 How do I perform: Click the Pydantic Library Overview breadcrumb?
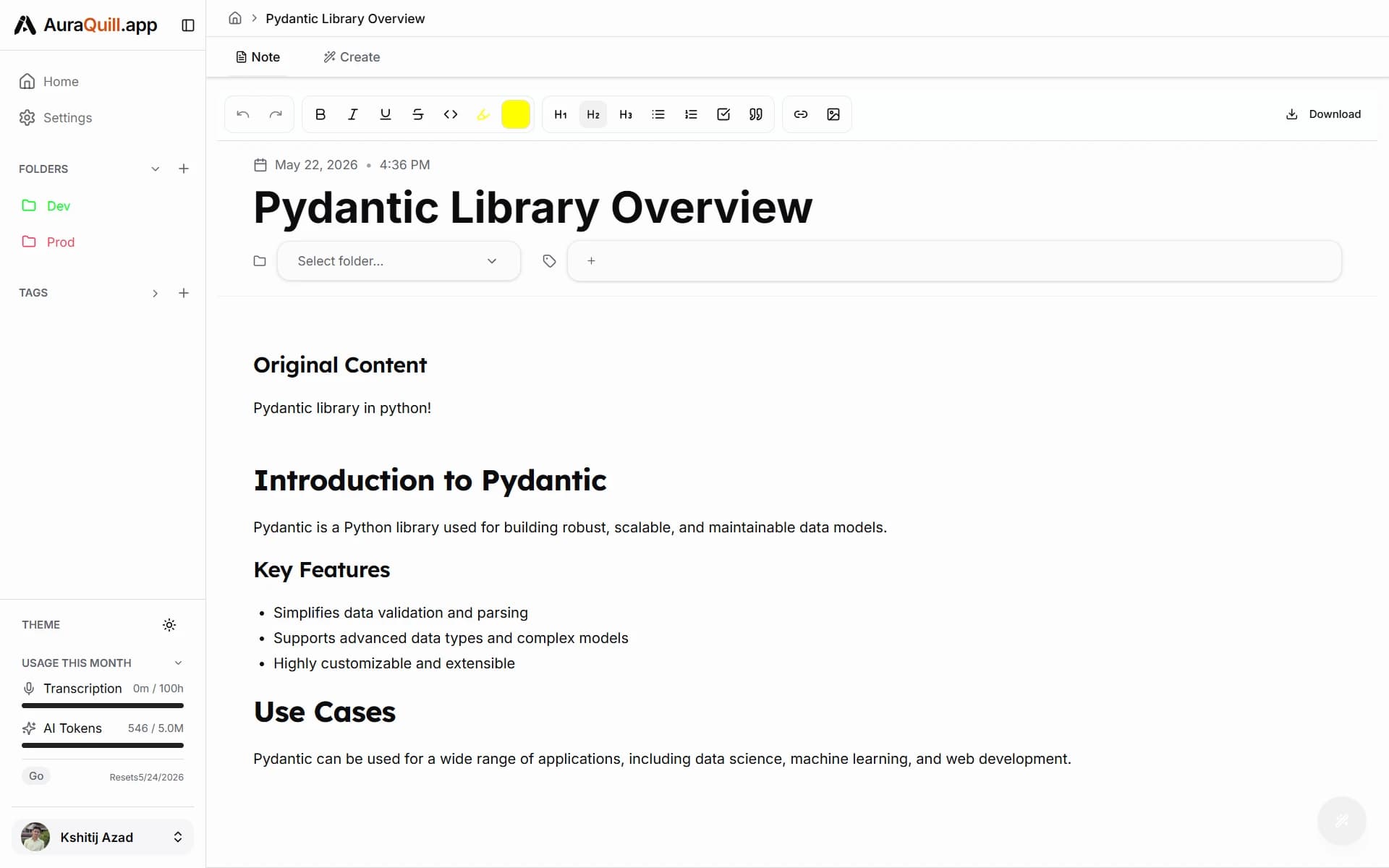tap(345, 19)
